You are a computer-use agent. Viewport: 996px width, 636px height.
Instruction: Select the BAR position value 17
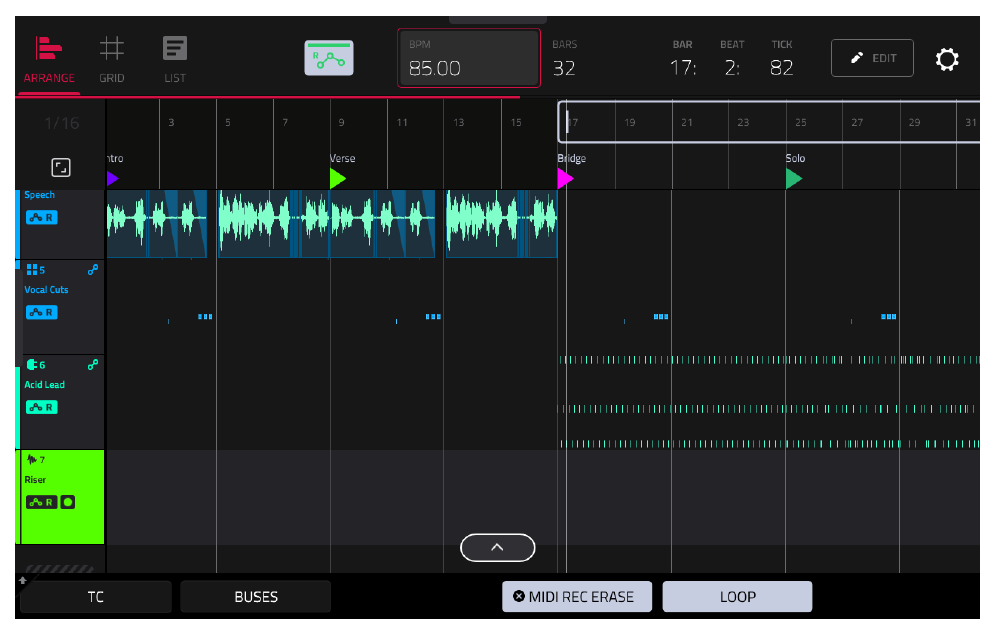[x=683, y=68]
